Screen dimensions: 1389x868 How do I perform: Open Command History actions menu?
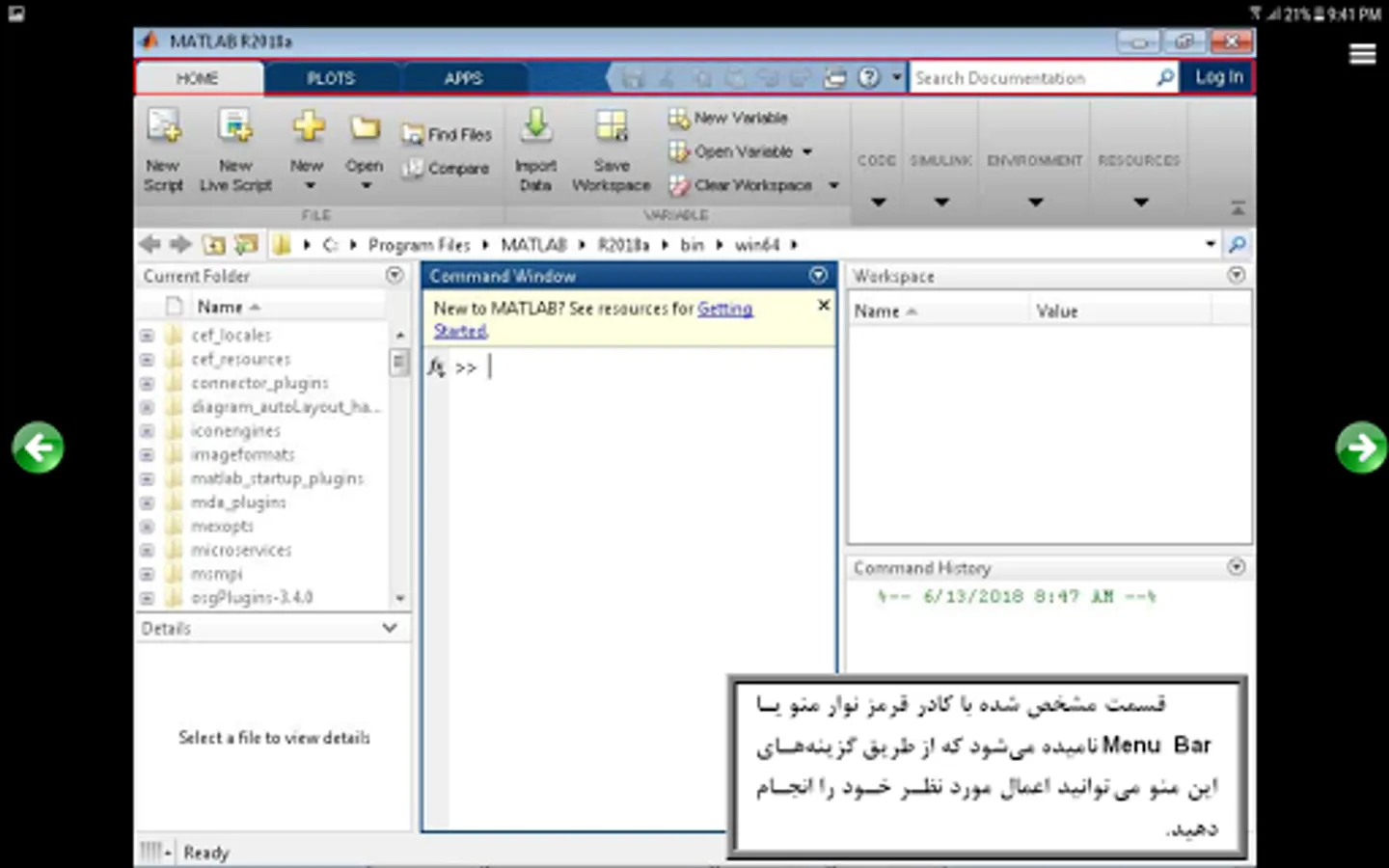click(1237, 567)
